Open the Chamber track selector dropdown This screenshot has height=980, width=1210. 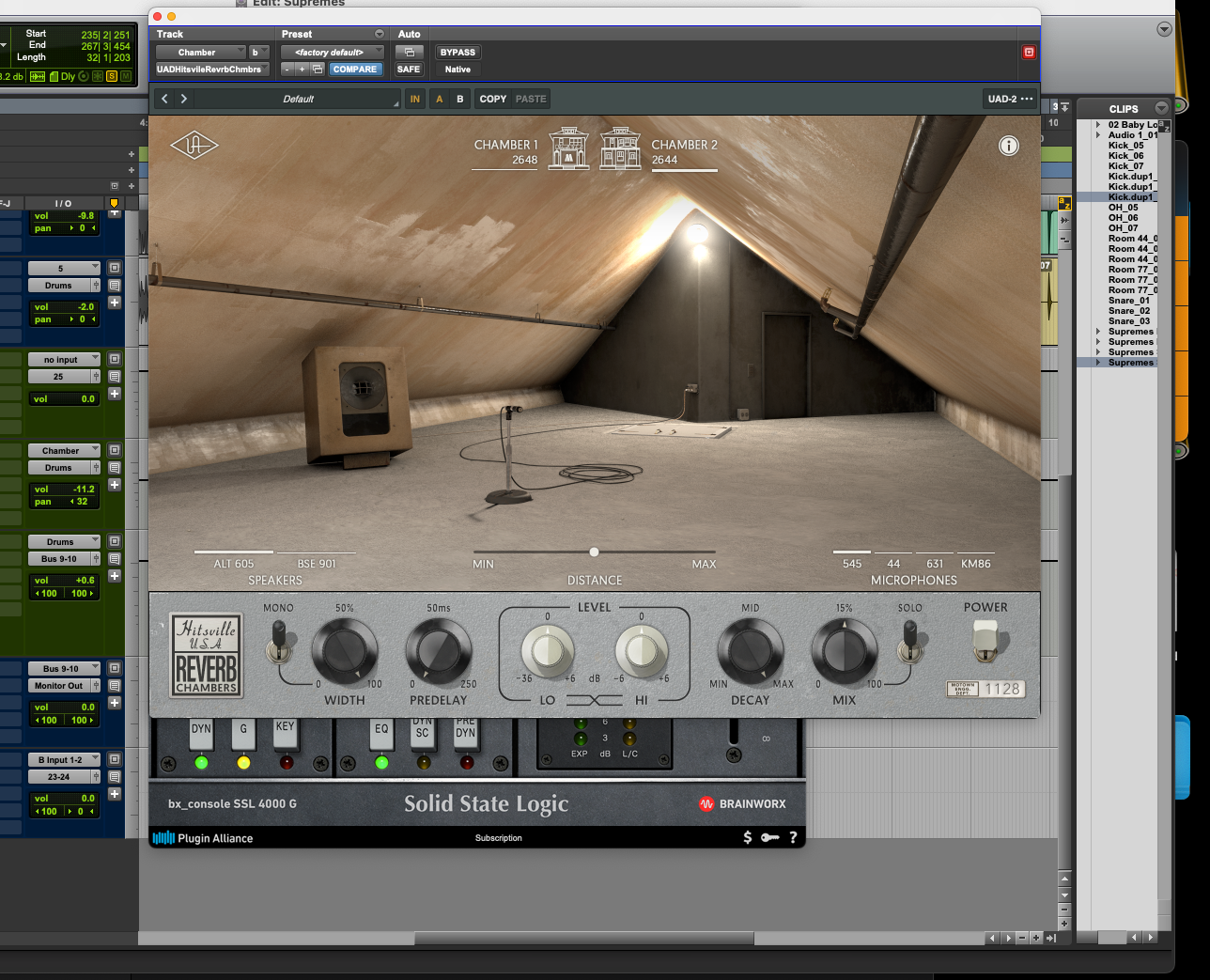click(x=200, y=53)
